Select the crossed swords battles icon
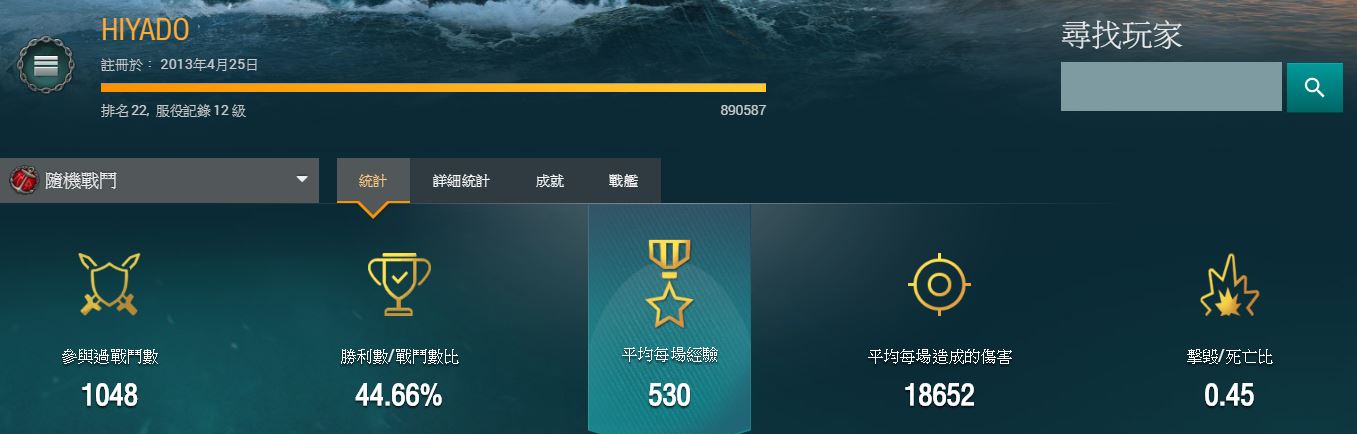This screenshot has height=434, width=1357. [x=109, y=283]
